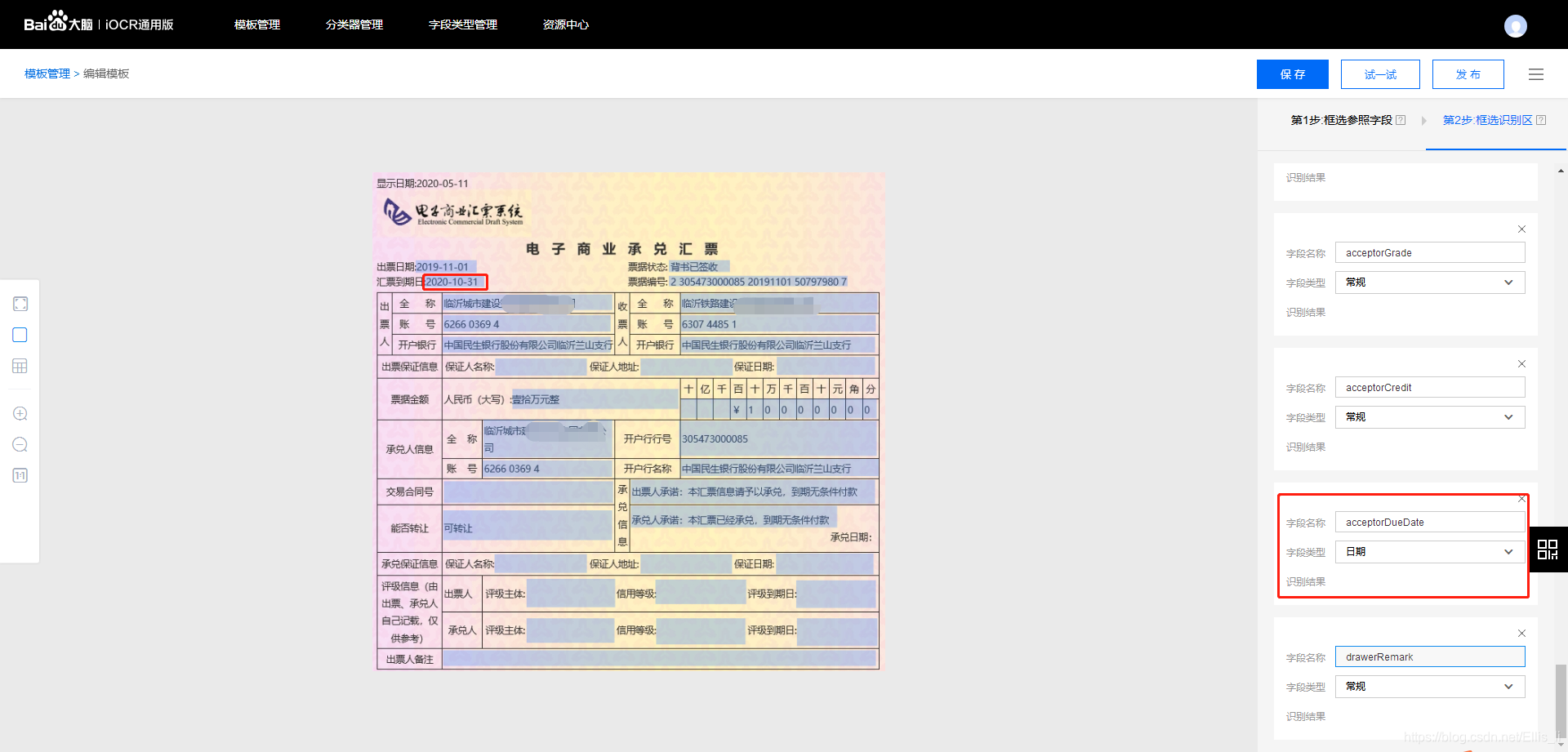Select the payee account 6307 4485 1 region
This screenshot has width=1568, height=752.
(778, 324)
